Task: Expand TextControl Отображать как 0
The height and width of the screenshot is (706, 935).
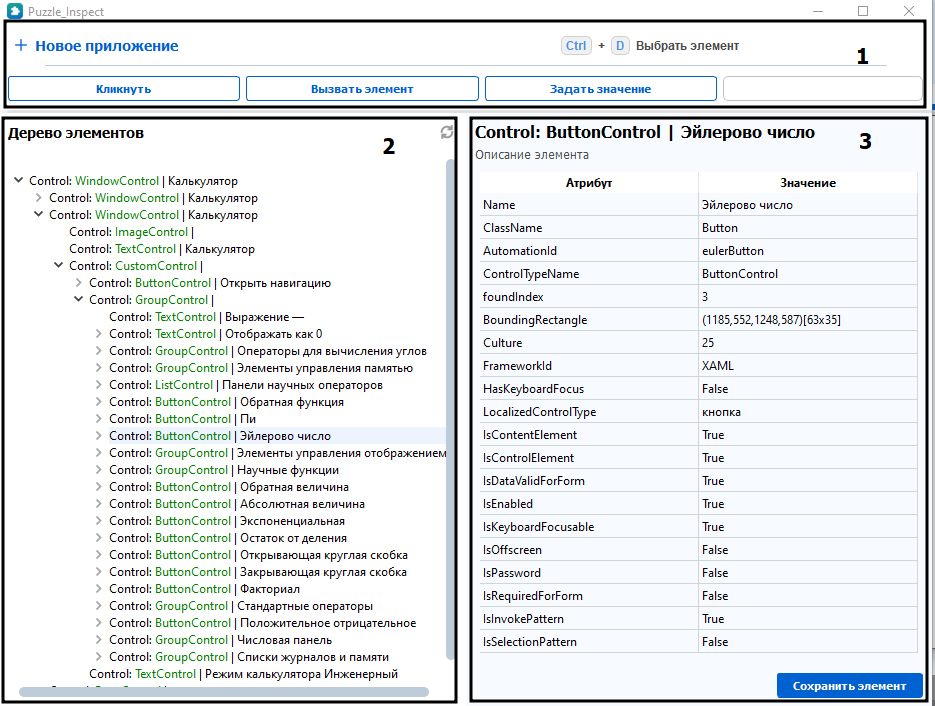Action: pyautogui.click(x=99, y=333)
